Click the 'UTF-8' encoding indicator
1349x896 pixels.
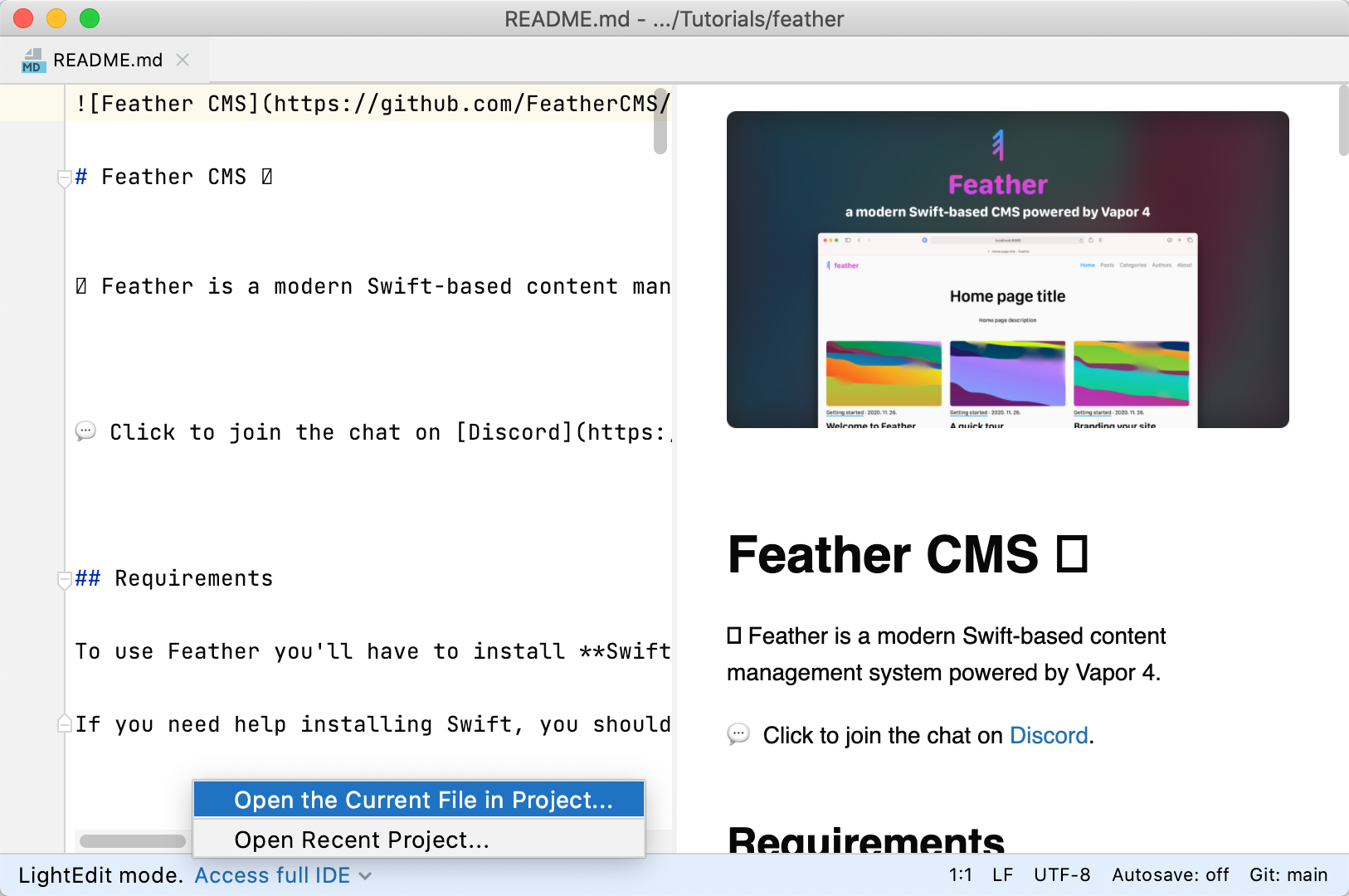point(1062,875)
